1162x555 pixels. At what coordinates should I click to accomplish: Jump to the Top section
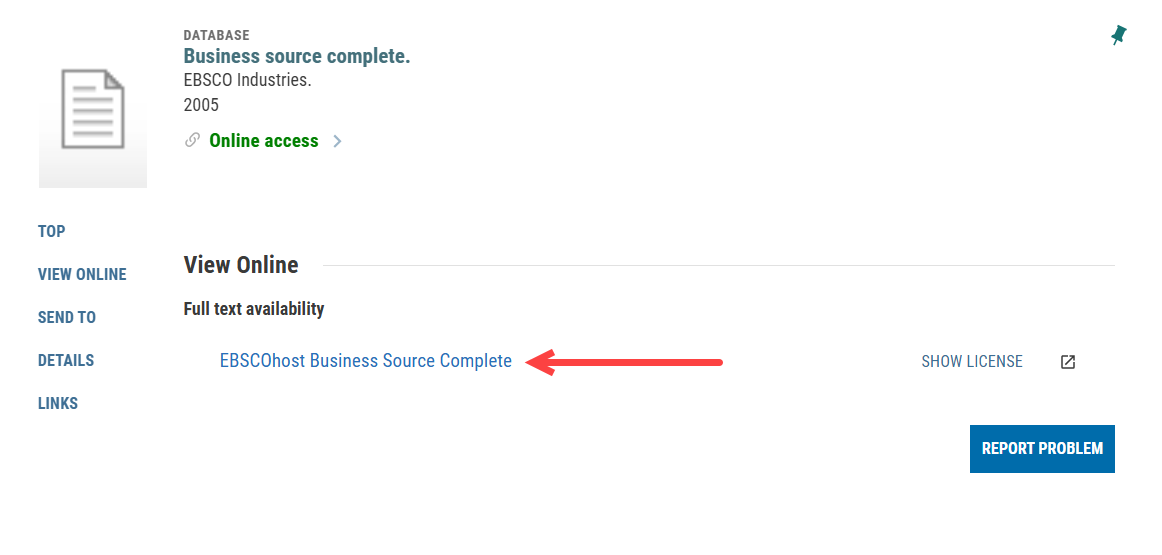[52, 231]
